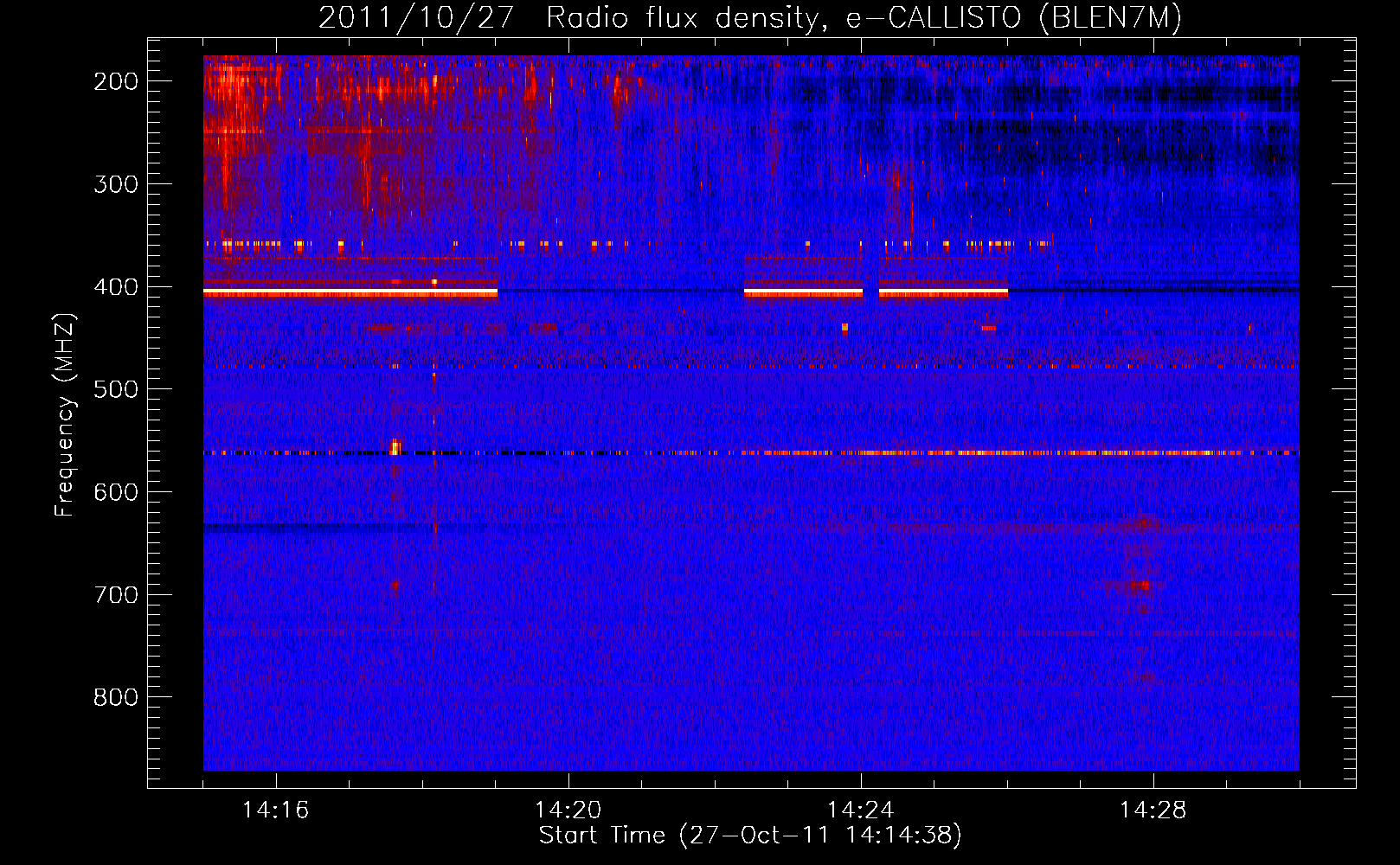Screen dimensions: 1400x865
Task: Click the 'Frequency (MHZ)' axis label
Action: point(65,414)
